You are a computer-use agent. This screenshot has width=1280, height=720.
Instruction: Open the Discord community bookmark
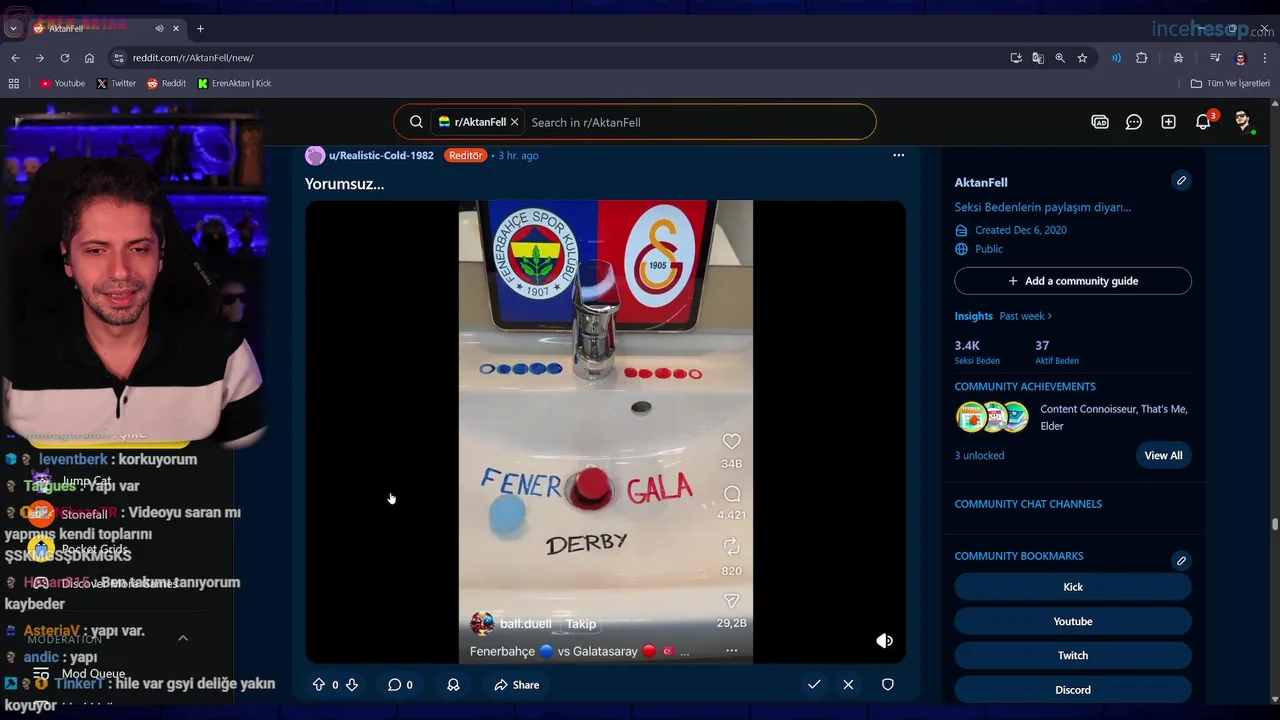point(1073,690)
